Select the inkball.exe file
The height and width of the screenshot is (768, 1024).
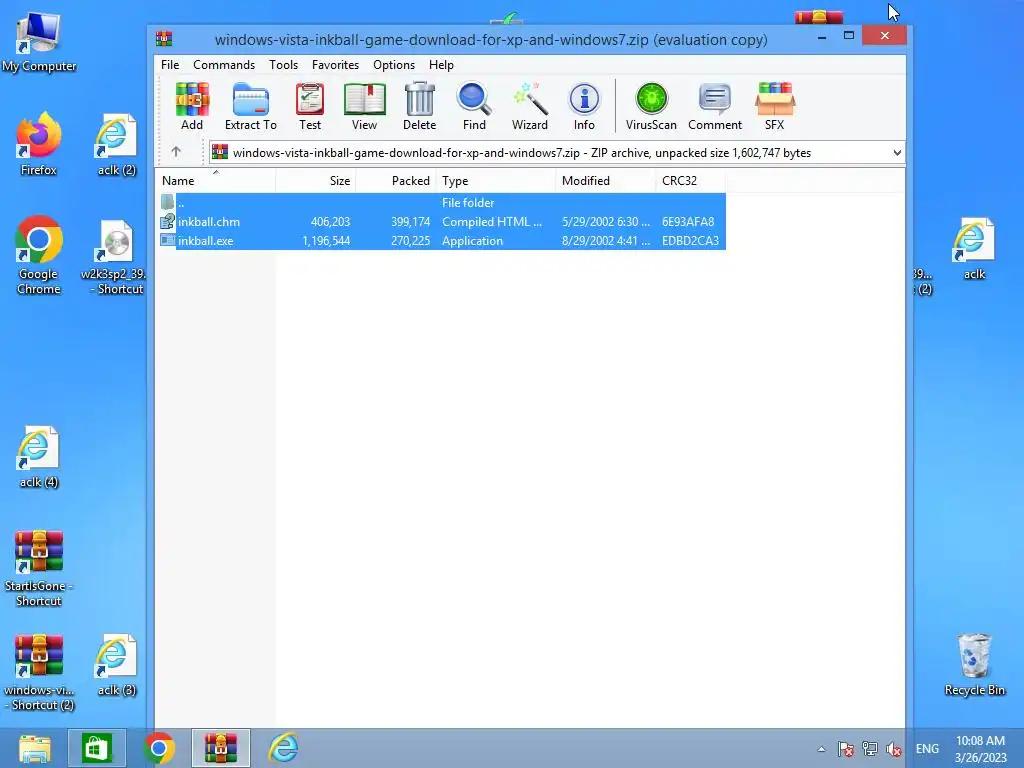(x=441, y=240)
